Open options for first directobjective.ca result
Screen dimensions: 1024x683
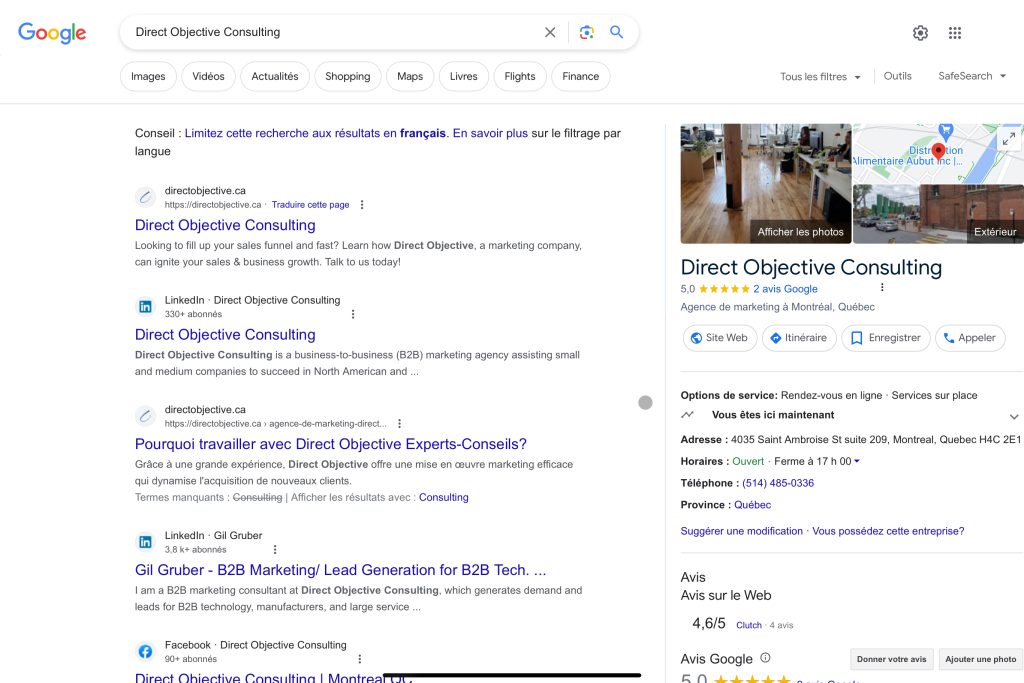pyautogui.click(x=362, y=205)
